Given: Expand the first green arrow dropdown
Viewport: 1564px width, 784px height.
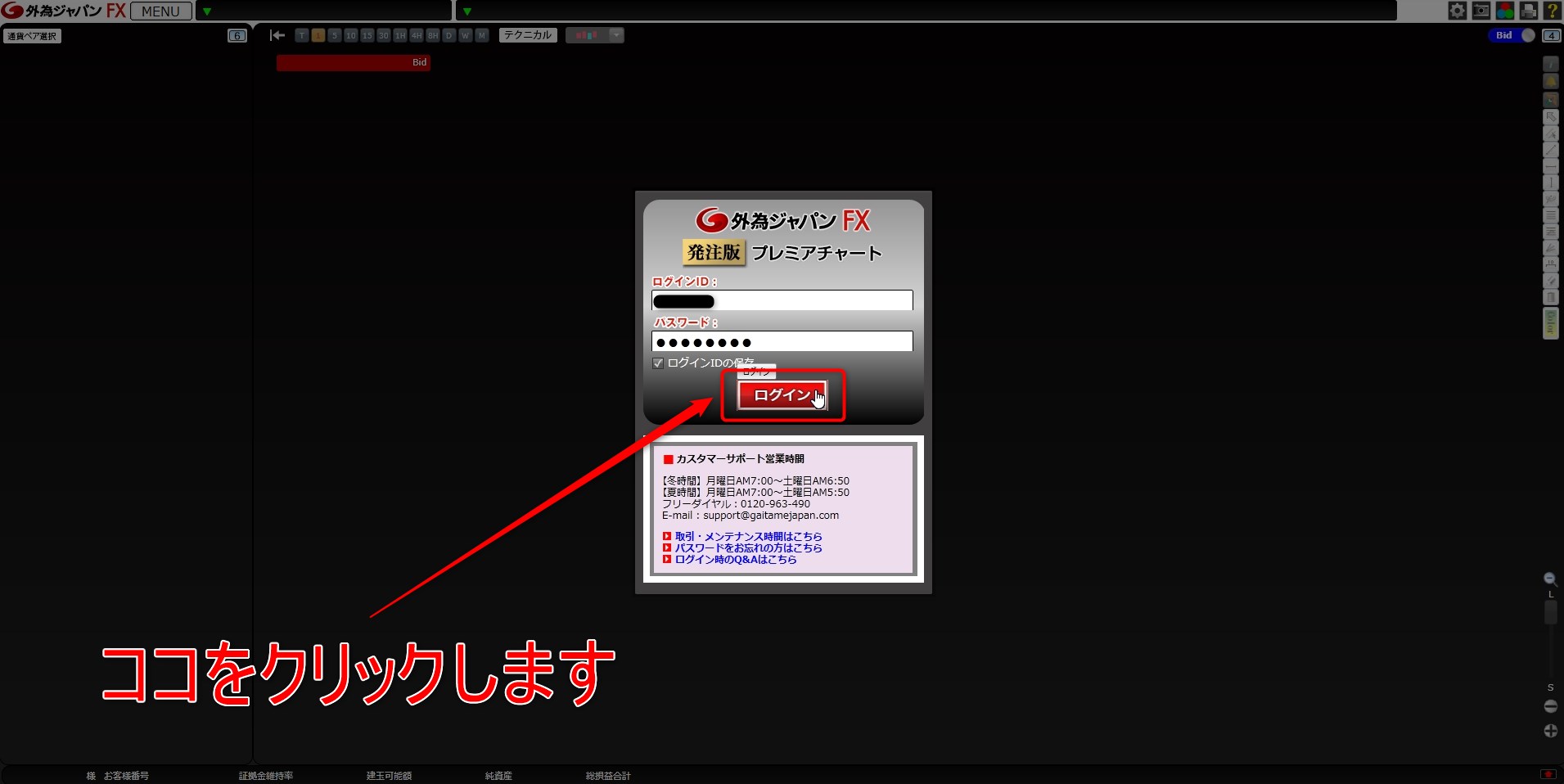Looking at the screenshot, I should (x=207, y=11).
